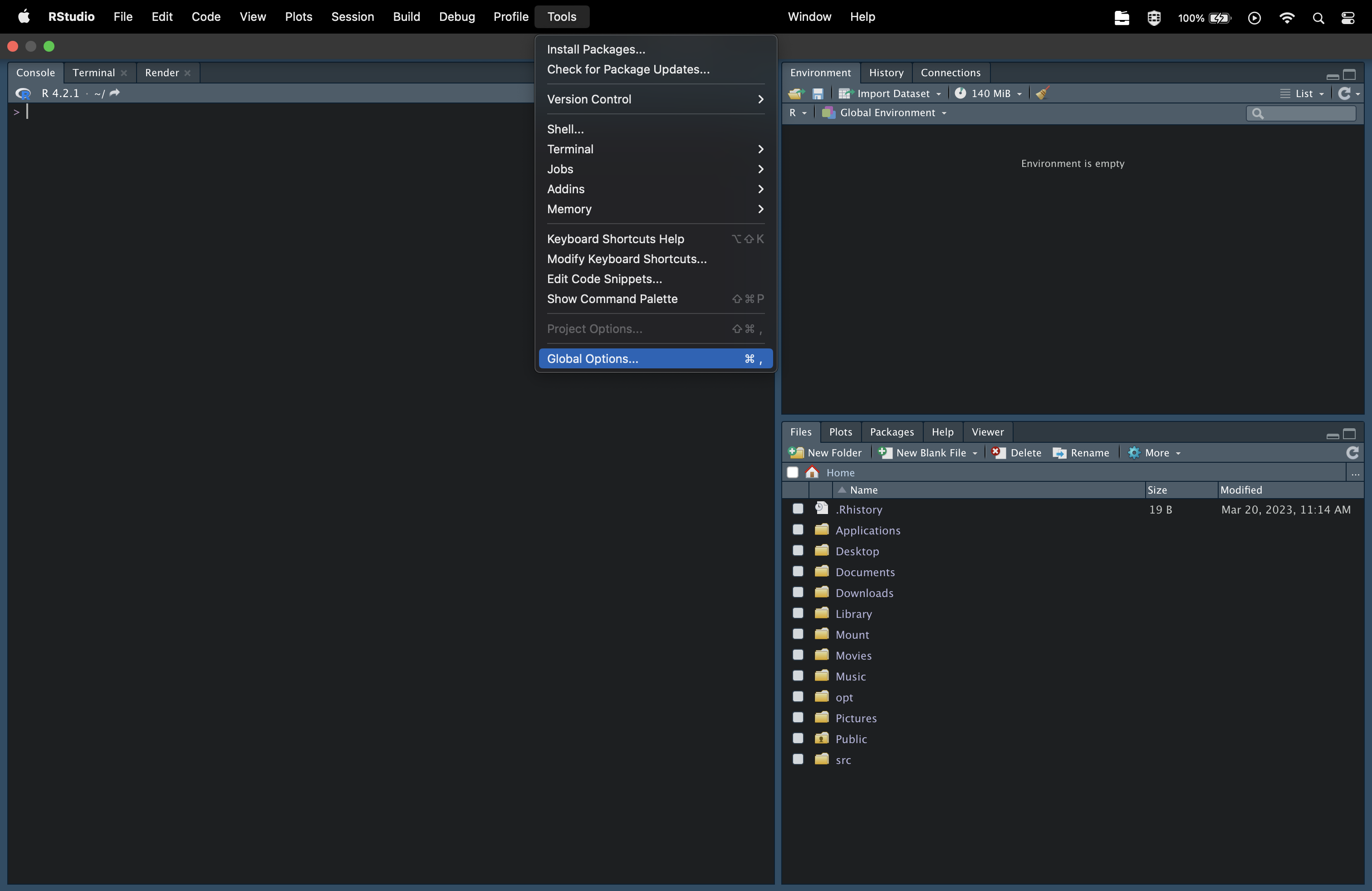Open the R language dropdown in Environment

(x=798, y=113)
